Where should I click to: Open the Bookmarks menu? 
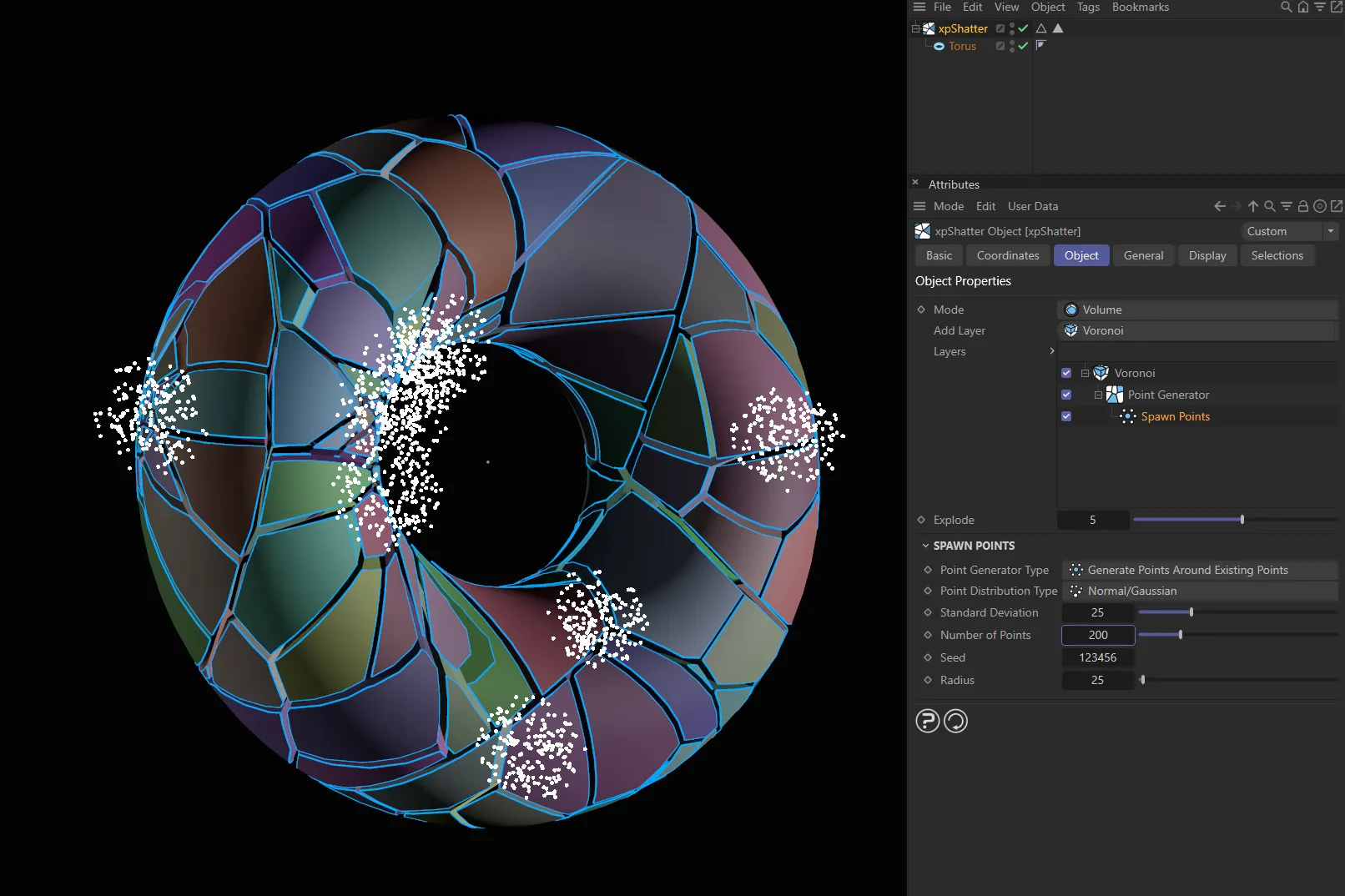1140,7
